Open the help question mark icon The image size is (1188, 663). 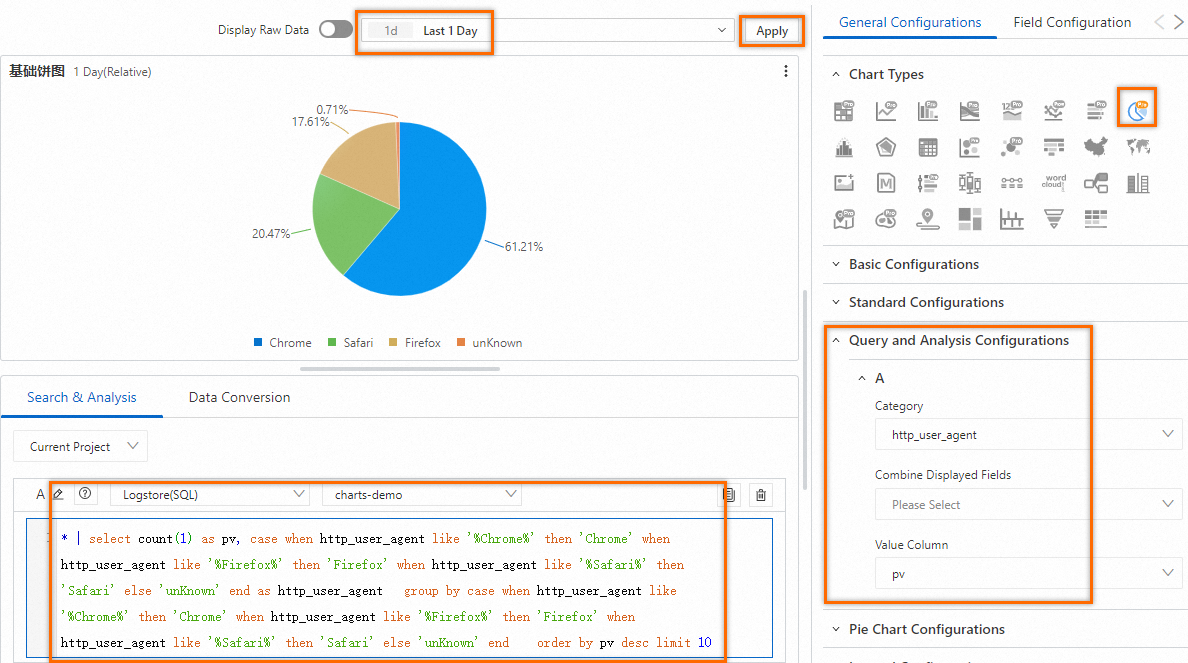coord(86,494)
